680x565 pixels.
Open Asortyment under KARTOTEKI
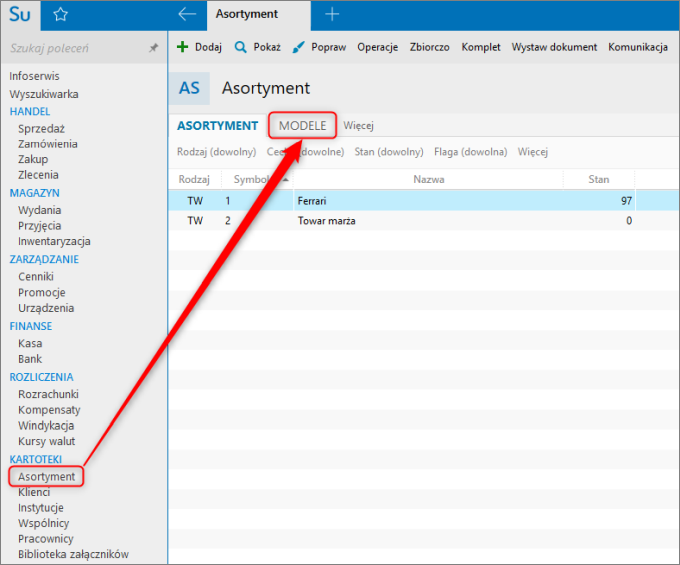(x=46, y=477)
